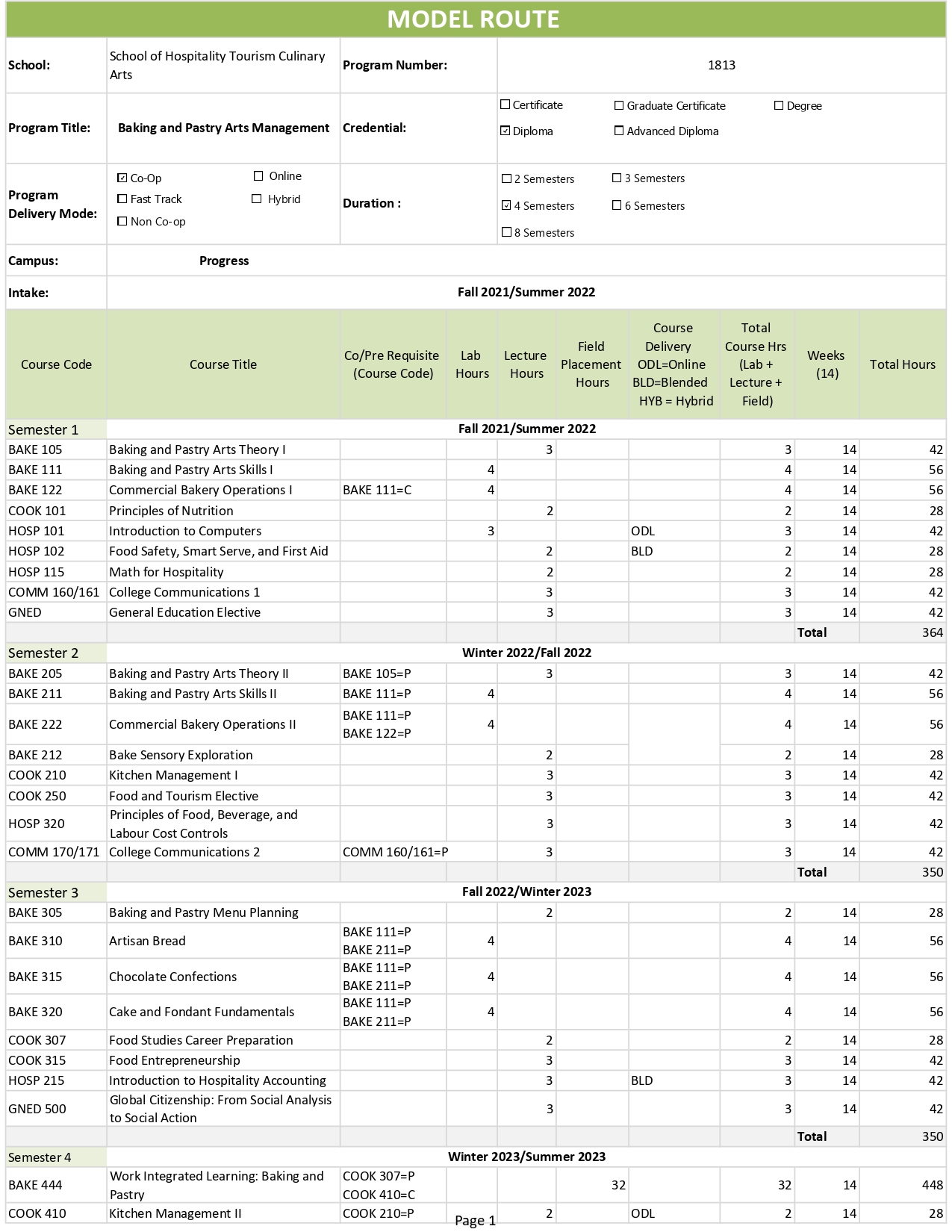This screenshot has height=1232, width=952.
Task: Check the 3 Semesters checkbox
Action: point(617,178)
